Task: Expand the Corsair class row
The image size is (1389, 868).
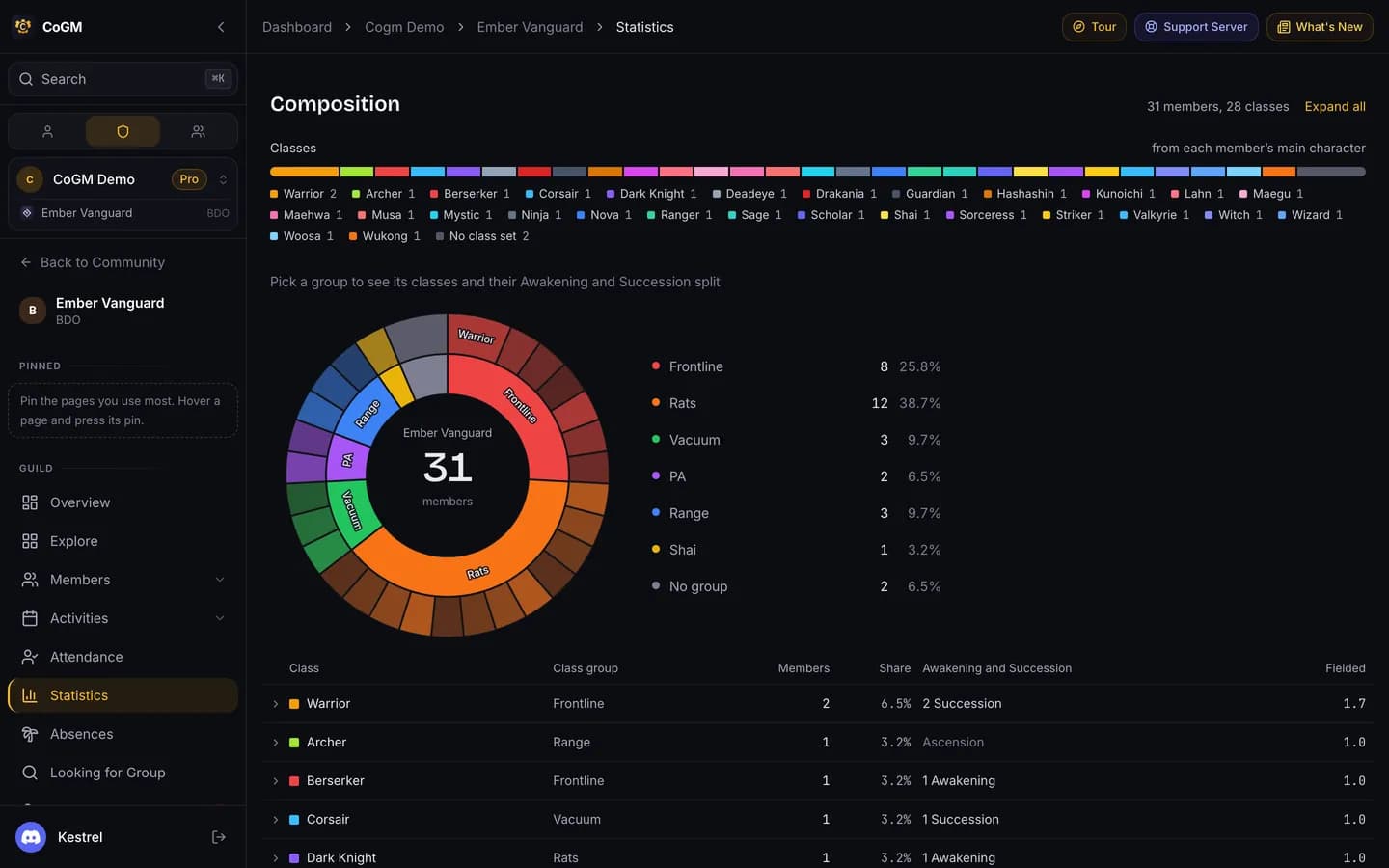Action: [276, 820]
